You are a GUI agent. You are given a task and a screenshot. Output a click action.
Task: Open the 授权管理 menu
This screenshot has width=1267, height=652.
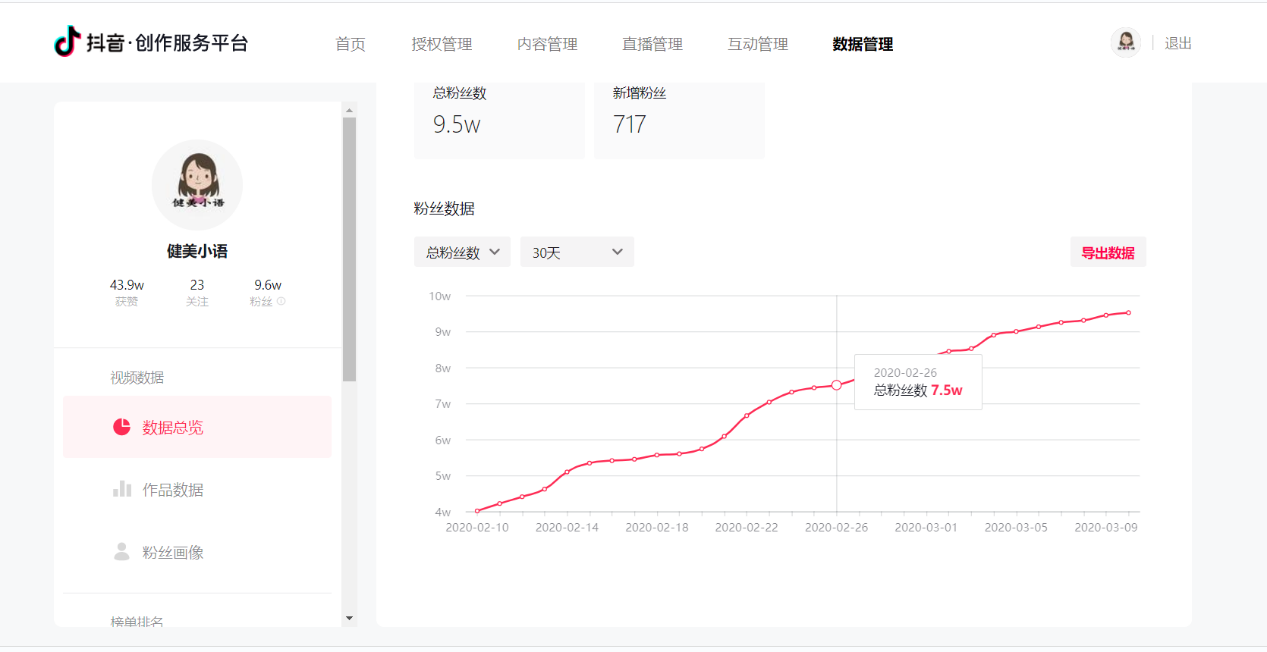pyautogui.click(x=441, y=44)
